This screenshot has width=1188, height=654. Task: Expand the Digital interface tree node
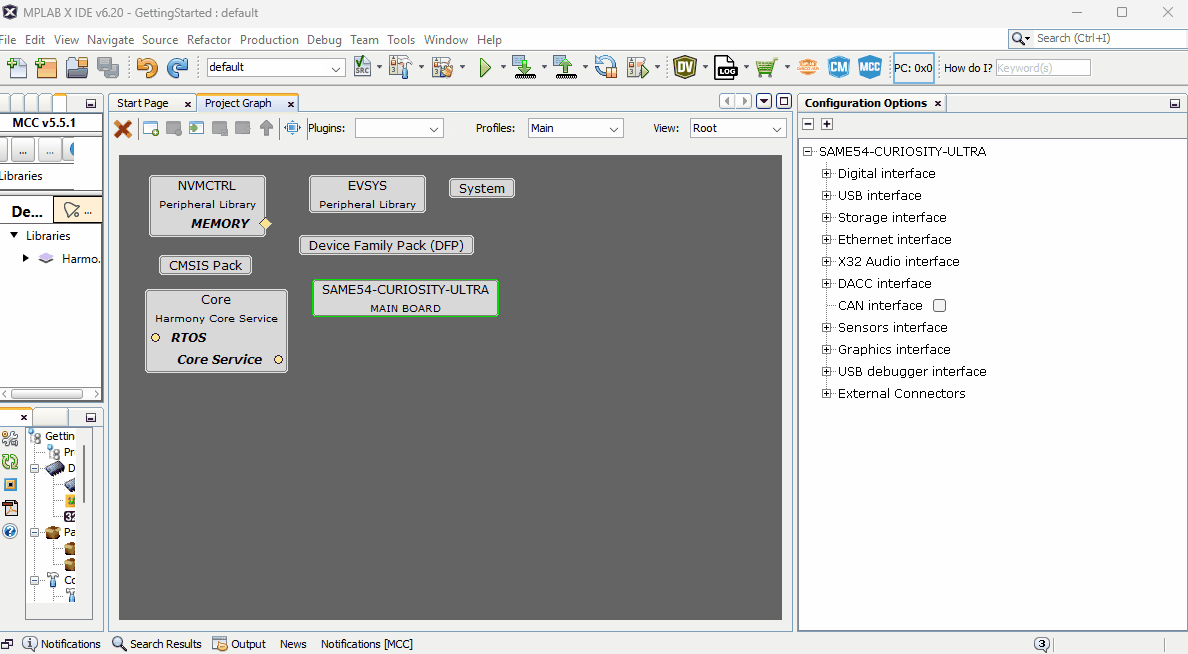coord(827,174)
